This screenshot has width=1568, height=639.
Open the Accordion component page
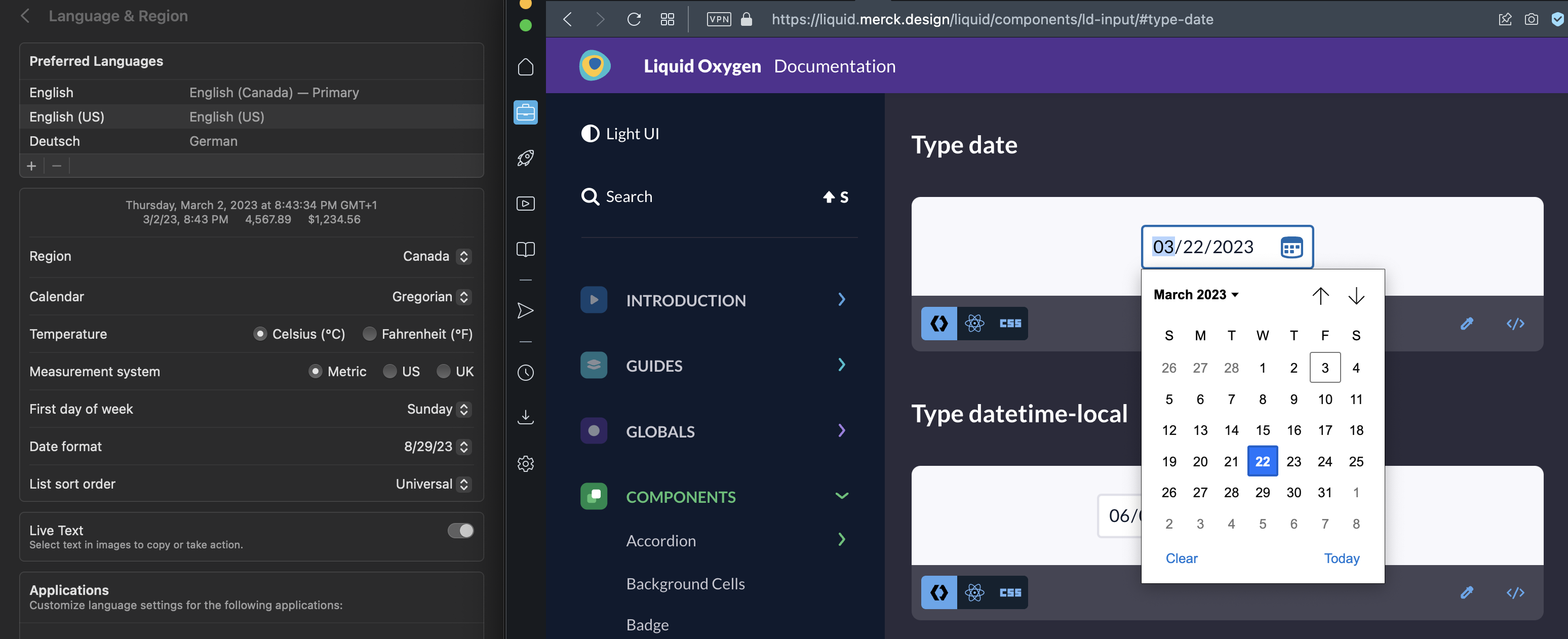coord(661,540)
